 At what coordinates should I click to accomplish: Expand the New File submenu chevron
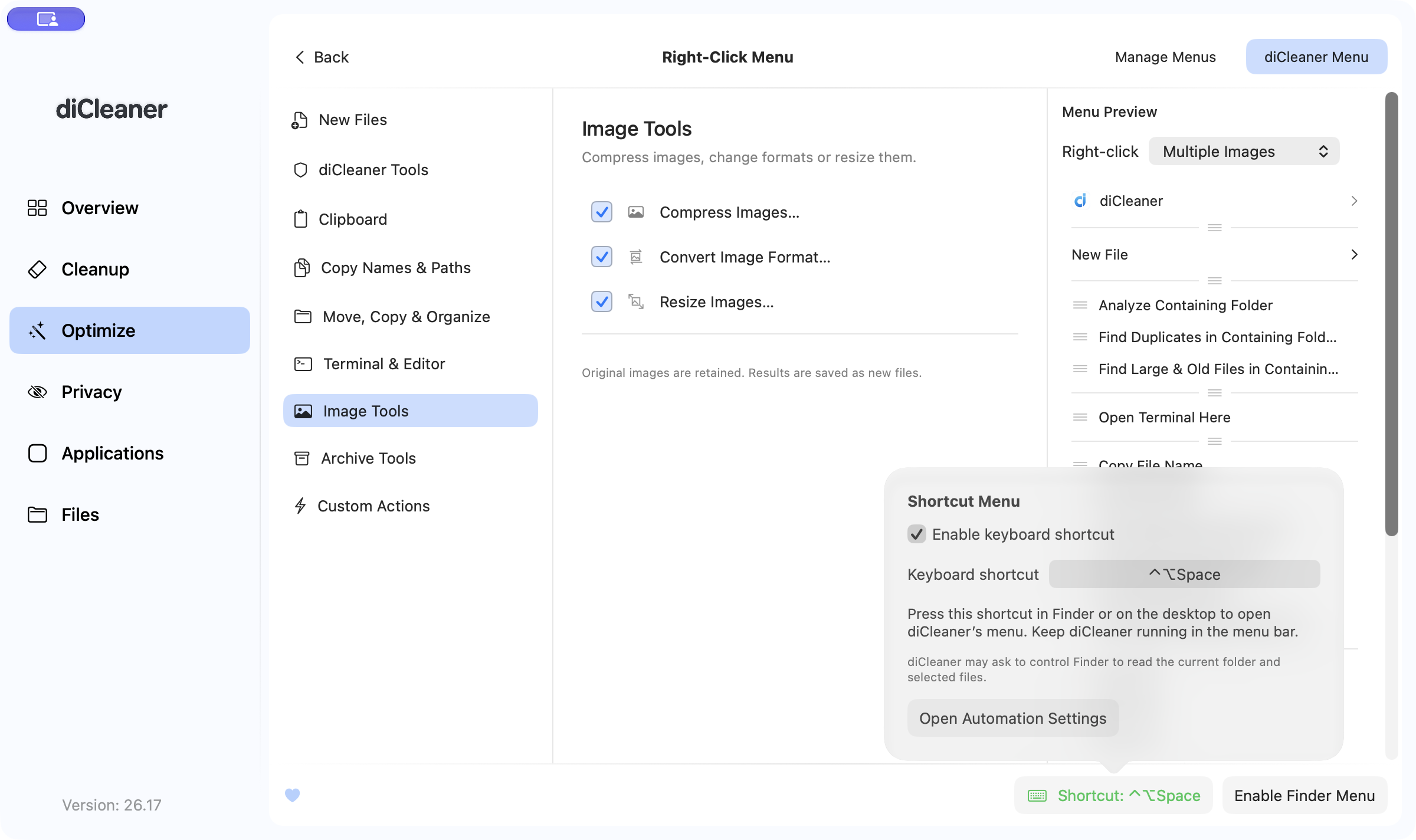pyautogui.click(x=1354, y=254)
